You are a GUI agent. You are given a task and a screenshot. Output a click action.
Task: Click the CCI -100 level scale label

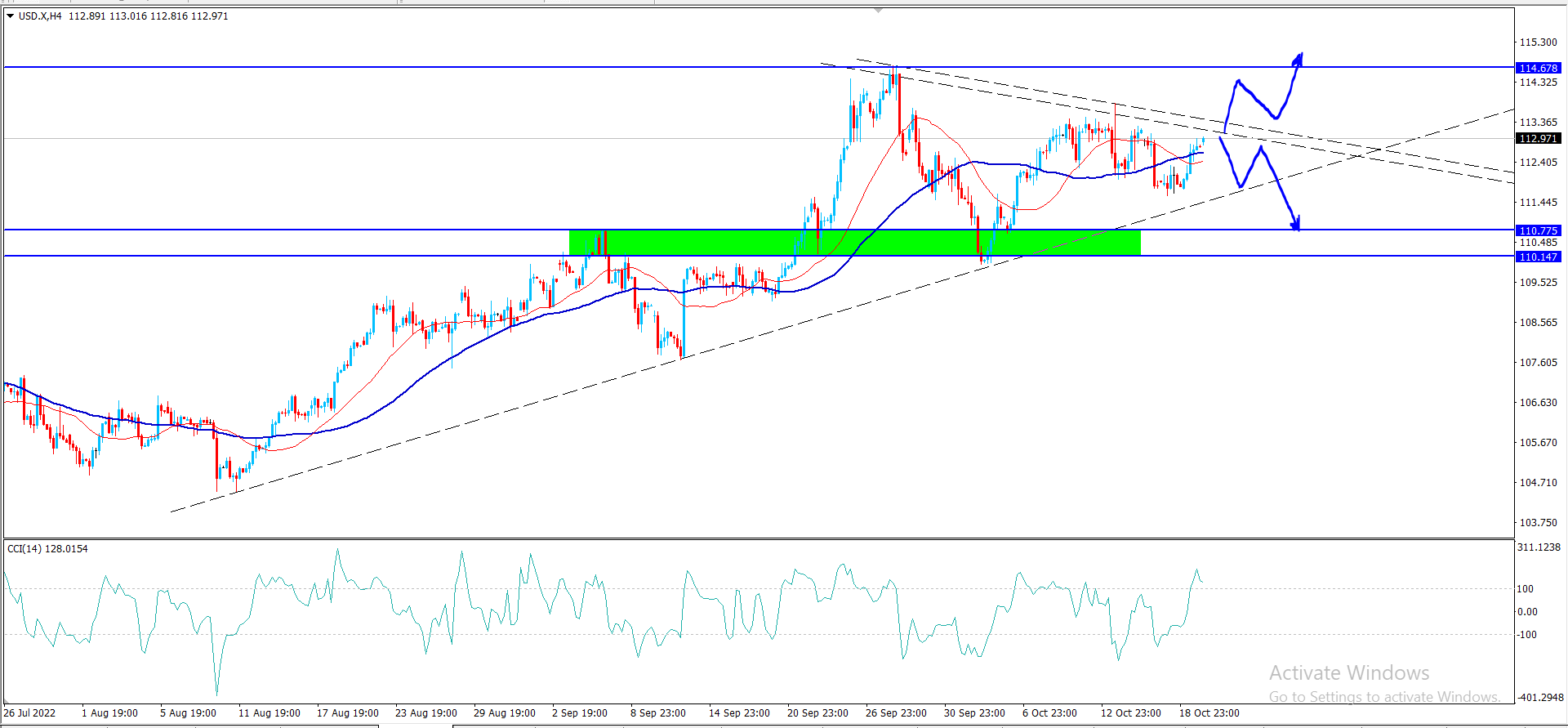click(x=1526, y=634)
